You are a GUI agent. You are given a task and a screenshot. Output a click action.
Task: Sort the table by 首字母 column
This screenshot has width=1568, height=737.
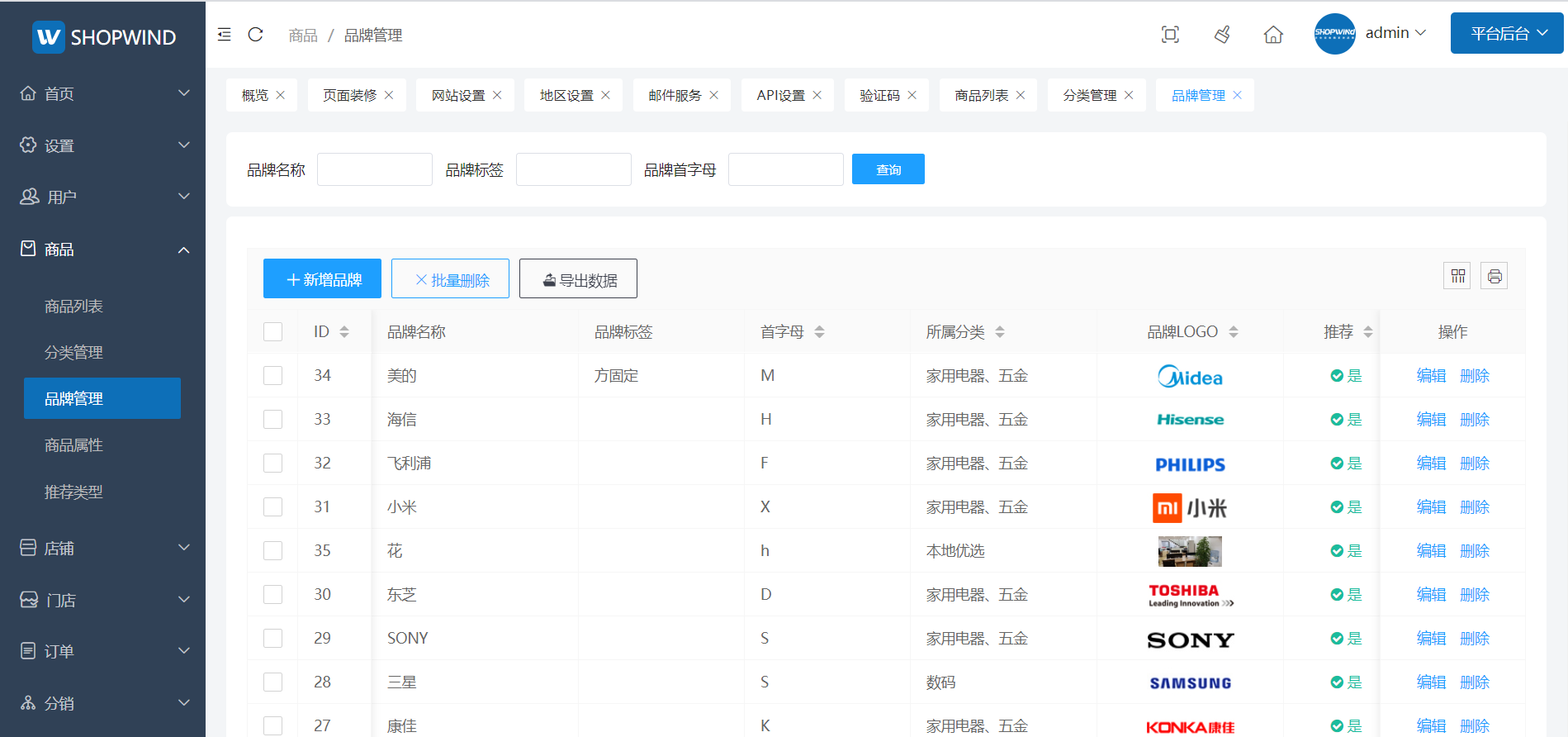point(819,331)
